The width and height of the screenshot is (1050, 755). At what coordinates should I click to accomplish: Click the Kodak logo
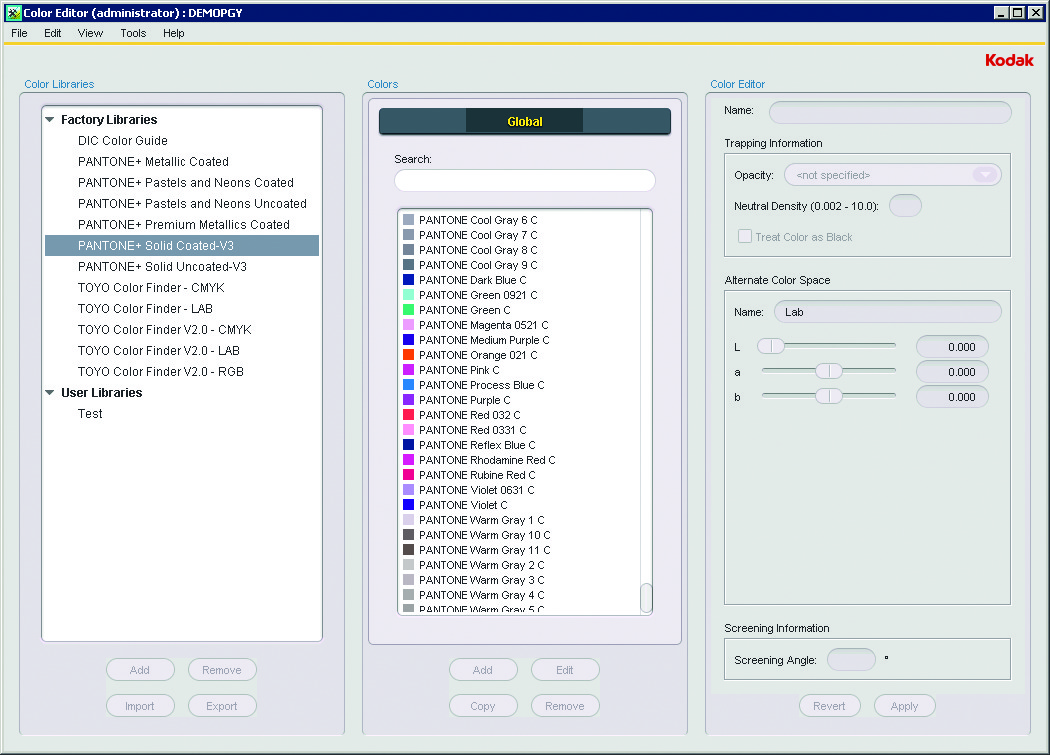point(1009,60)
